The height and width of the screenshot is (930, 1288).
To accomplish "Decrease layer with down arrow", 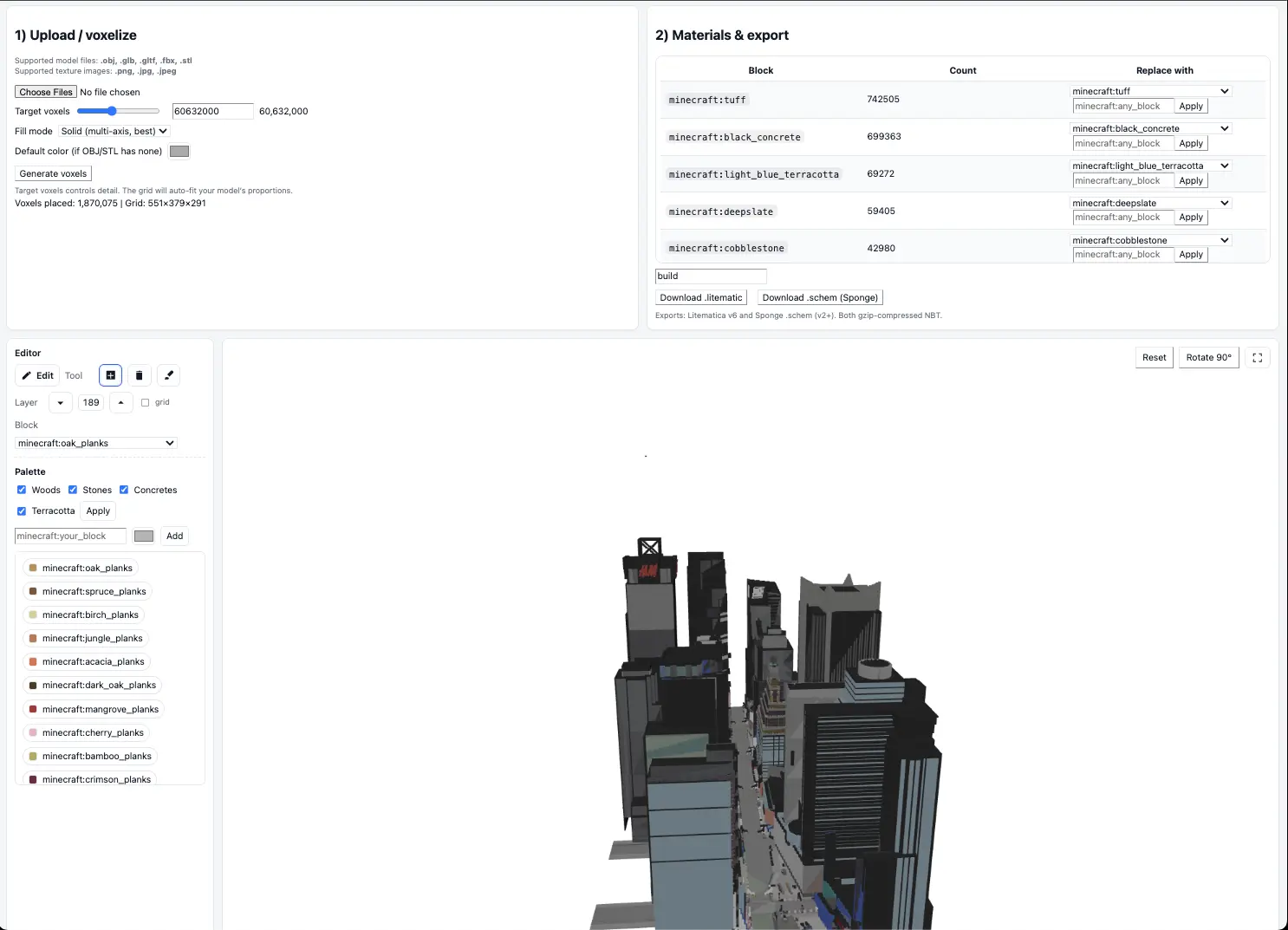I will point(61,403).
